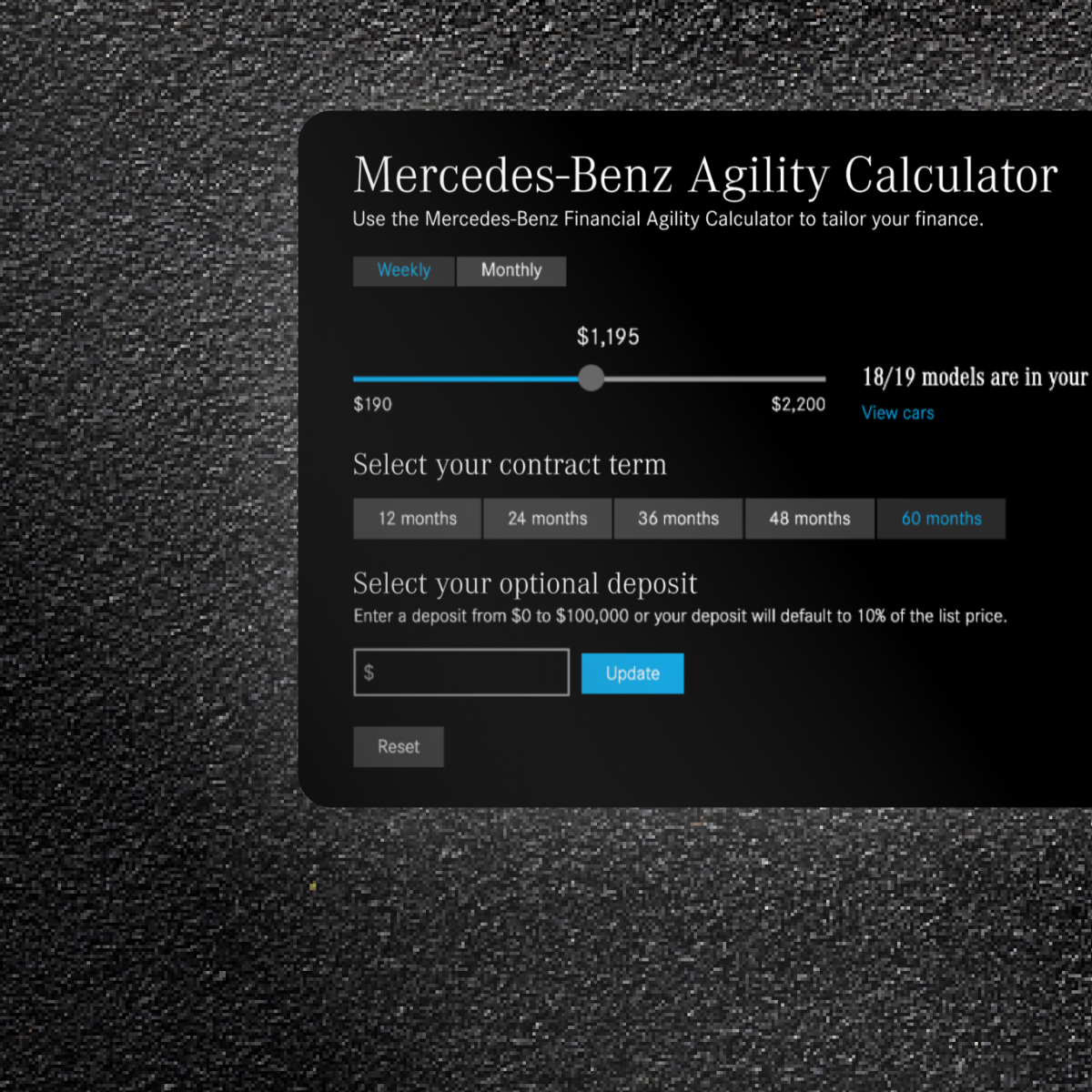Click the blue Update button
This screenshot has height=1092, width=1092.
point(632,673)
